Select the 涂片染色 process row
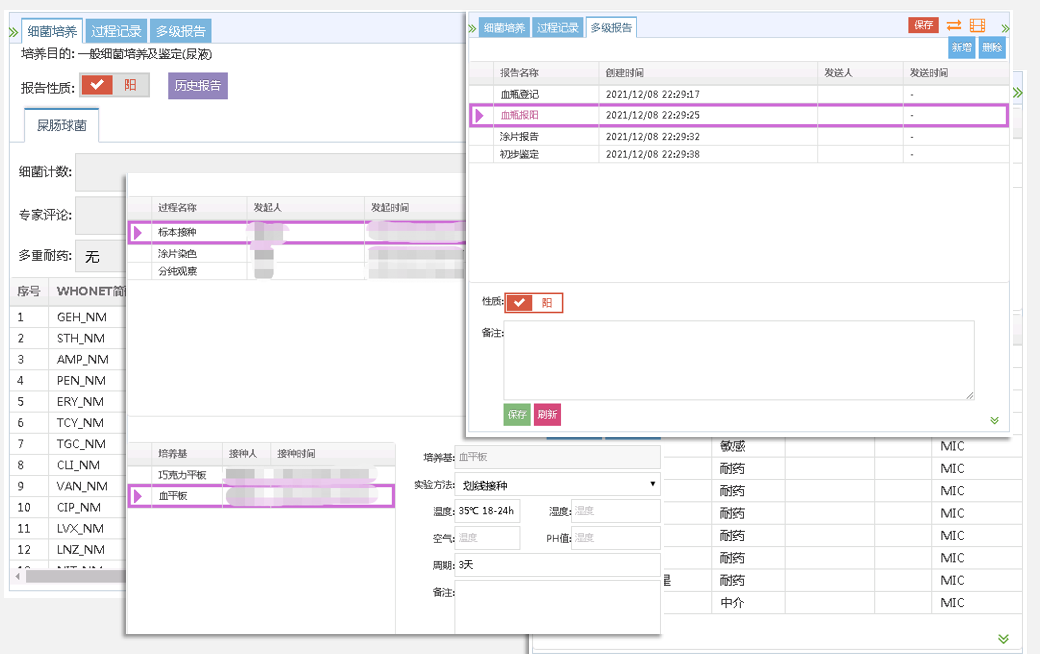Image resolution: width=1040 pixels, height=654 pixels. click(x=297, y=253)
